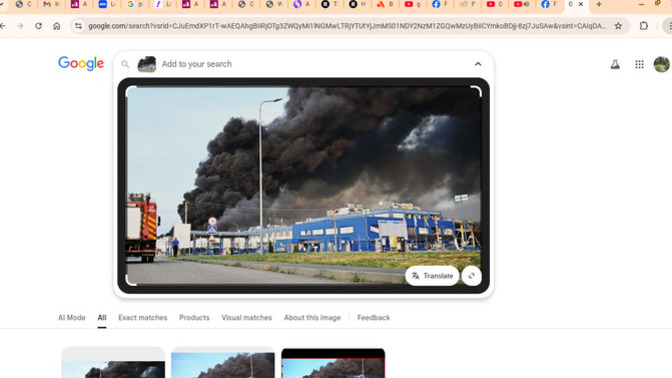This screenshot has height=378, width=672.
Task: Go to the browser home page
Action: click(57, 26)
